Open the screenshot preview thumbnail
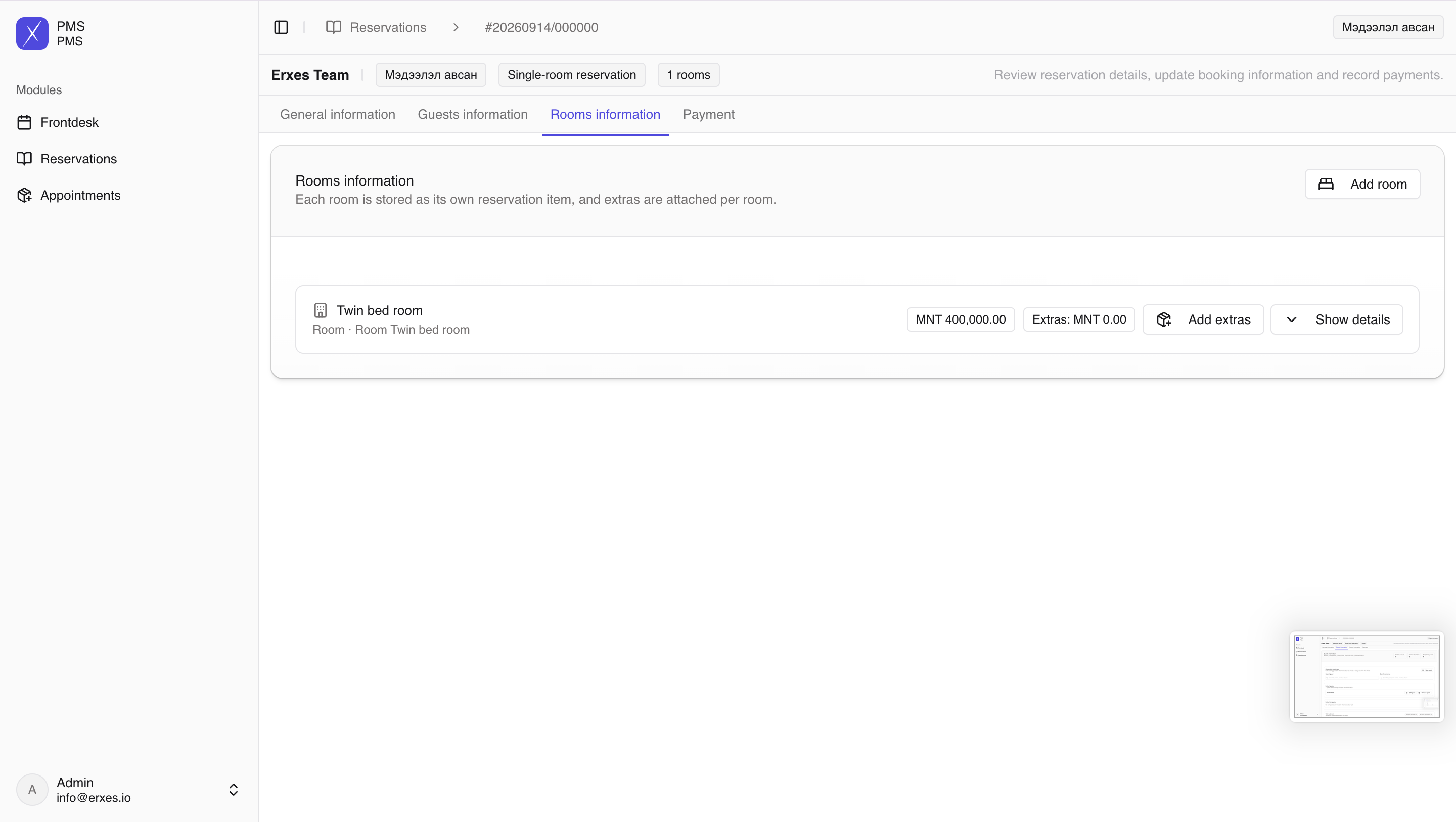The image size is (1456, 822). [1367, 676]
